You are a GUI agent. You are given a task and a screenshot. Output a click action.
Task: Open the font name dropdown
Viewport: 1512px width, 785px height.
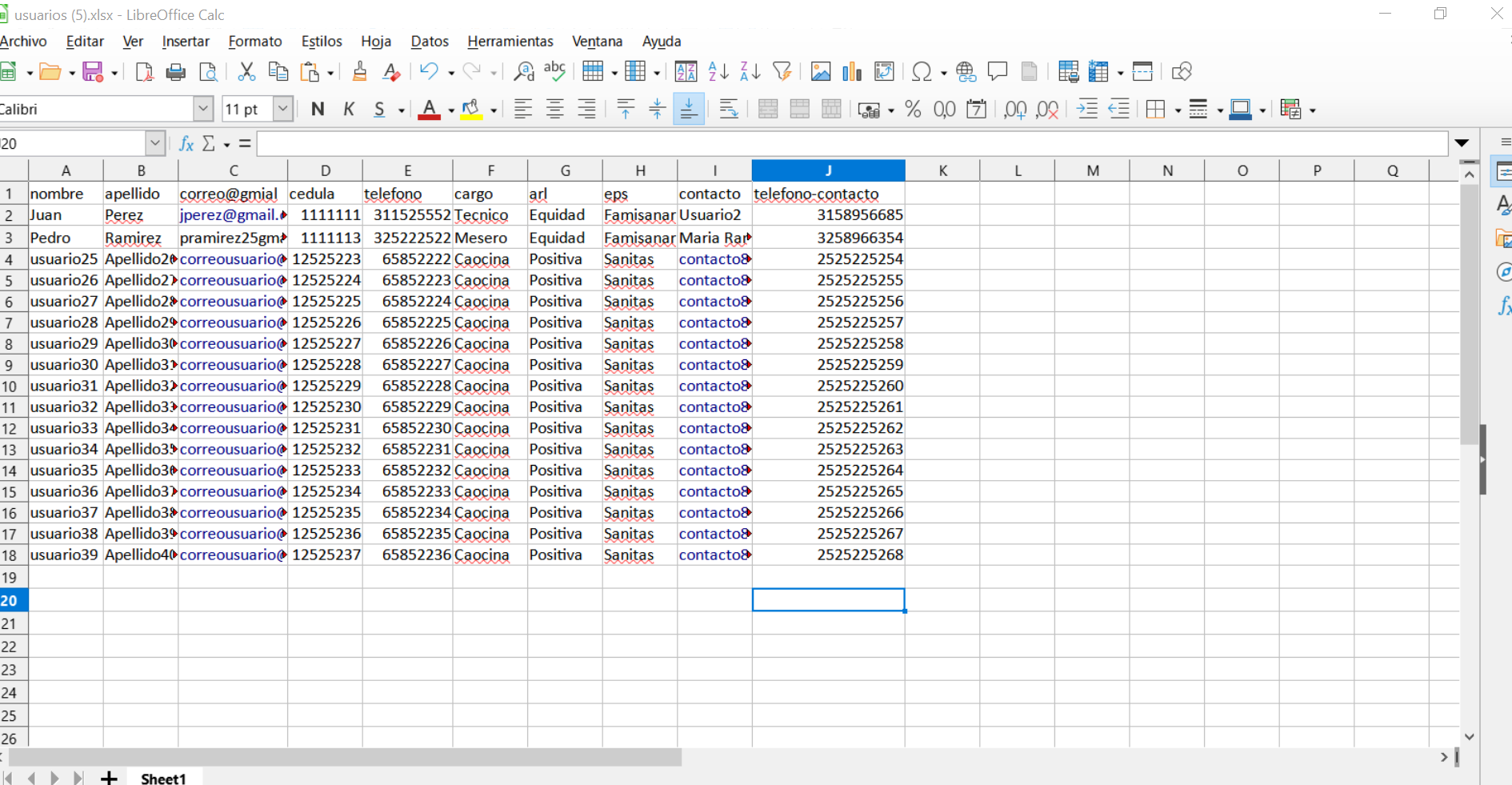pos(203,109)
